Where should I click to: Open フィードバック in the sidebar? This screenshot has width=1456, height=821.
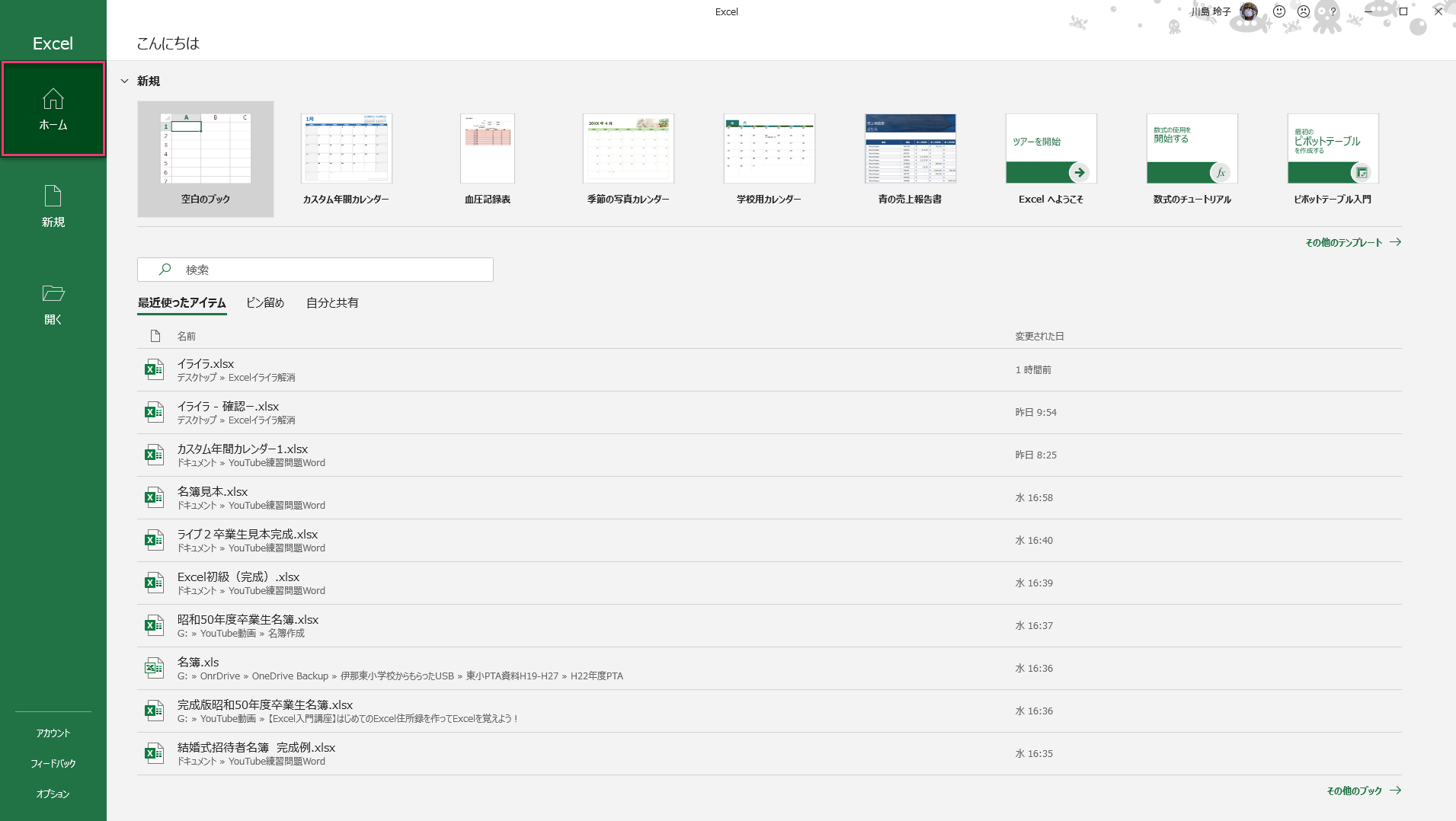pyautogui.click(x=53, y=763)
